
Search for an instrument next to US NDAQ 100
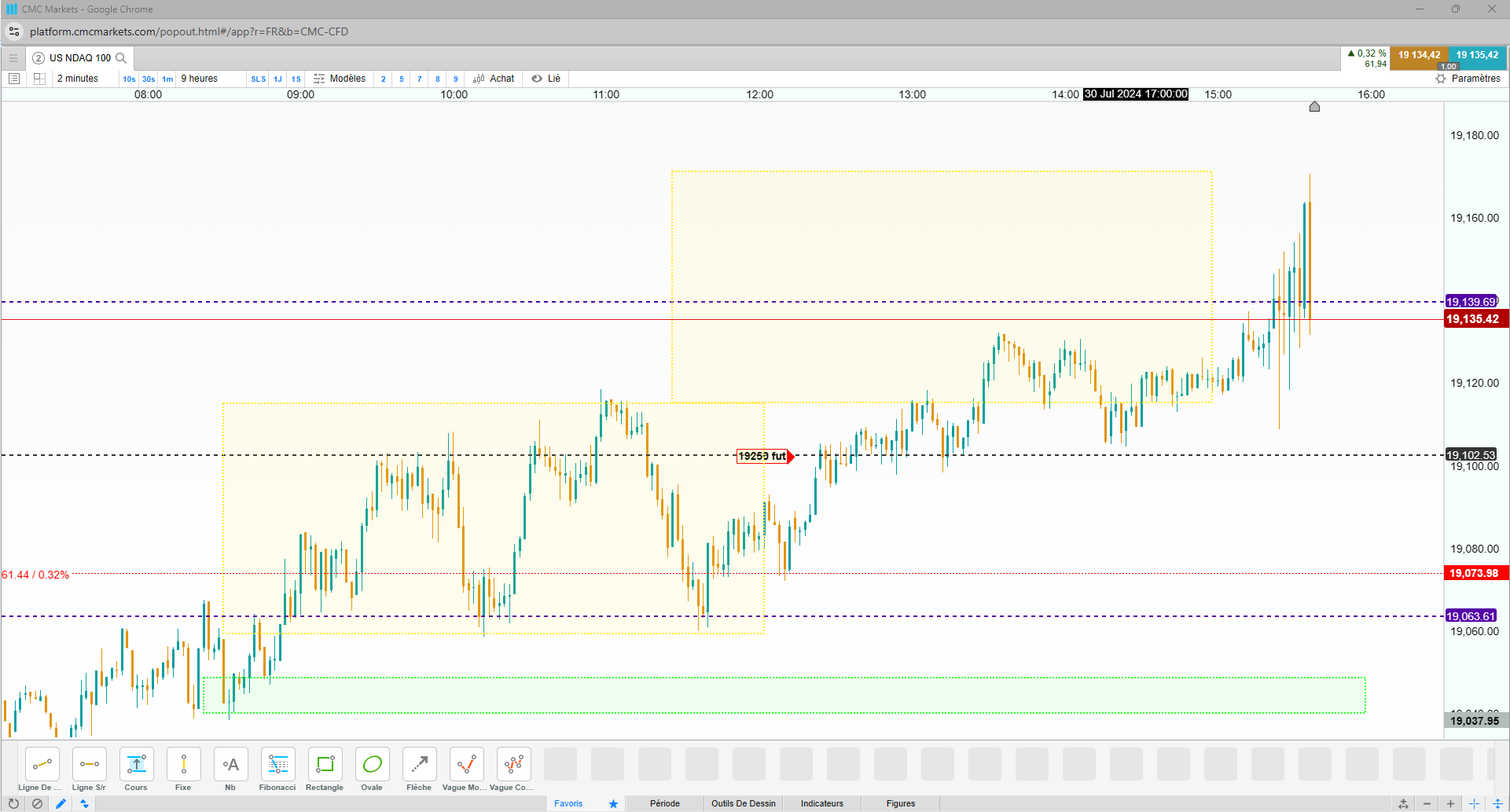pos(121,58)
